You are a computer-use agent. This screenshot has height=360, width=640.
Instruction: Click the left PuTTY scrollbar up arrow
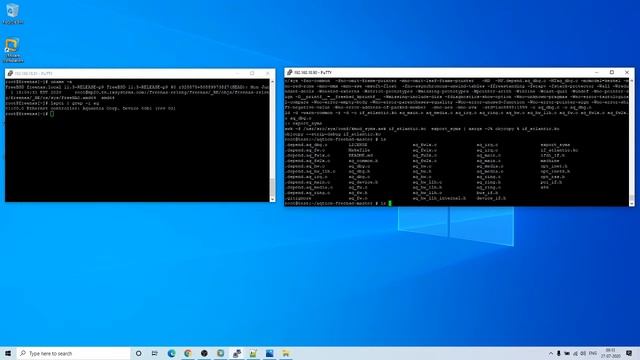(x=272, y=81)
